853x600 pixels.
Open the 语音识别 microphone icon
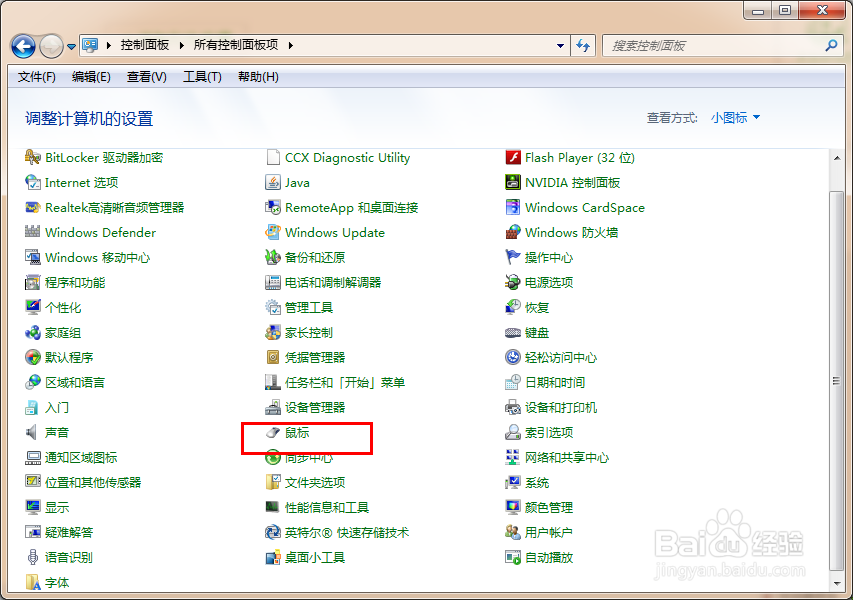pos(33,558)
